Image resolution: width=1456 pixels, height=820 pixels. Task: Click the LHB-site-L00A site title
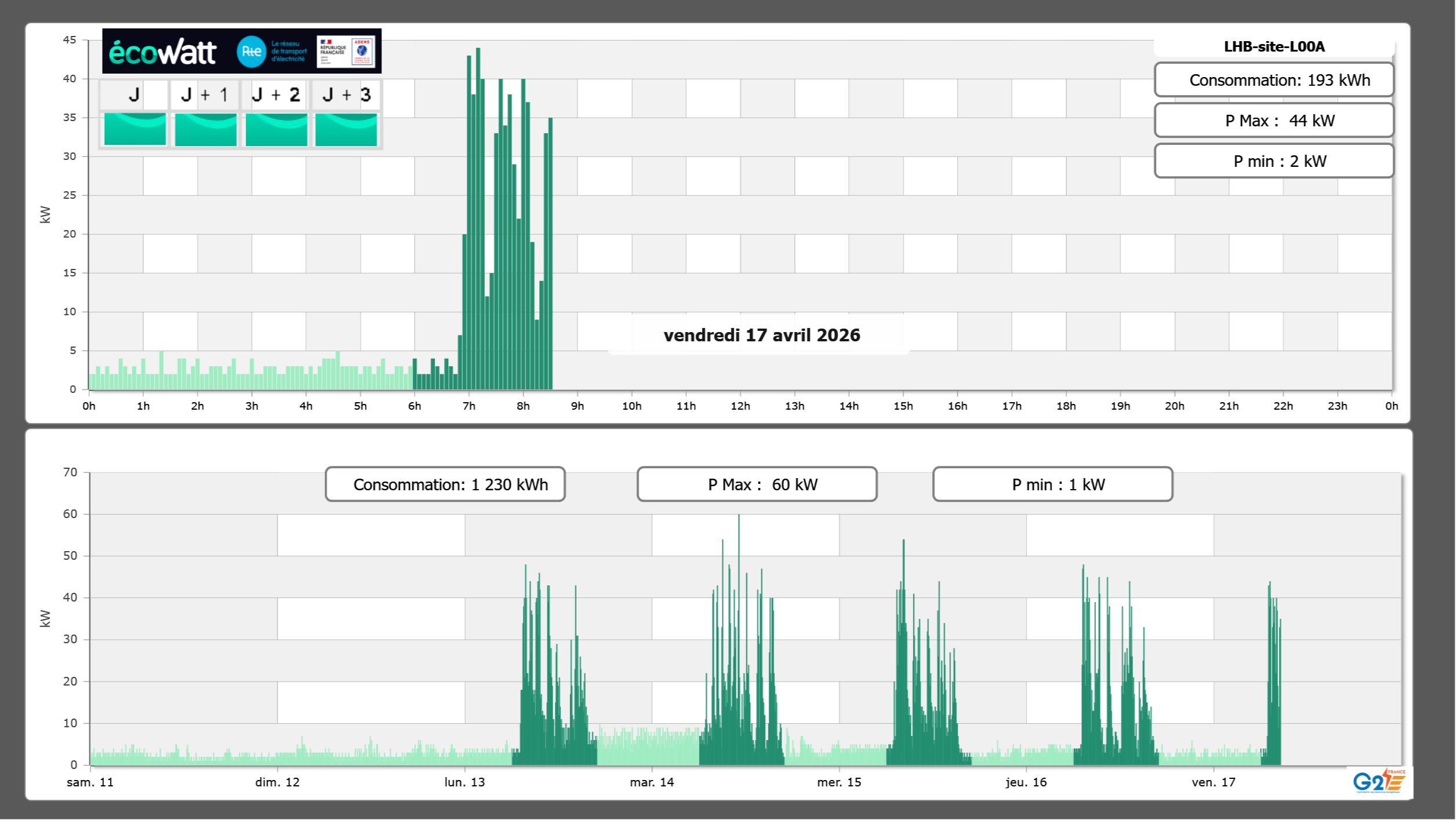tap(1273, 47)
